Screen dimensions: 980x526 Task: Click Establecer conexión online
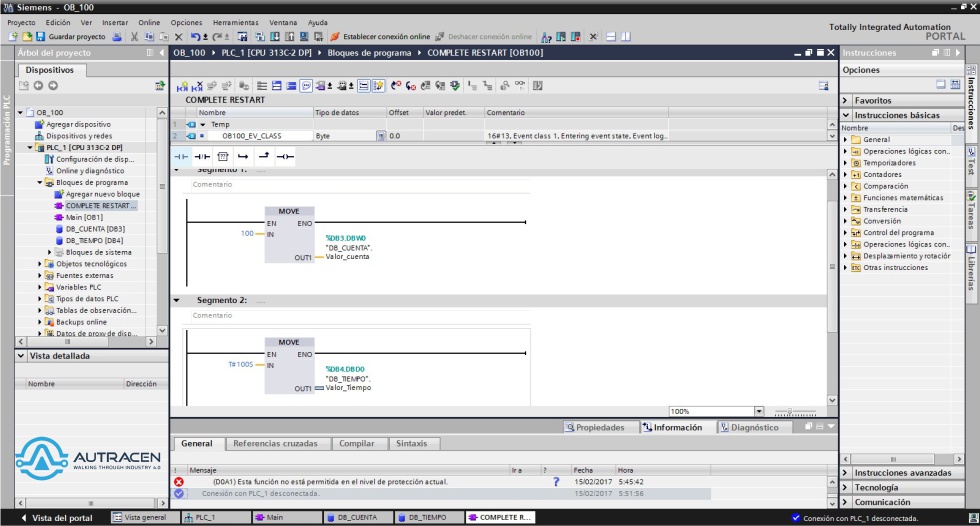[x=380, y=37]
